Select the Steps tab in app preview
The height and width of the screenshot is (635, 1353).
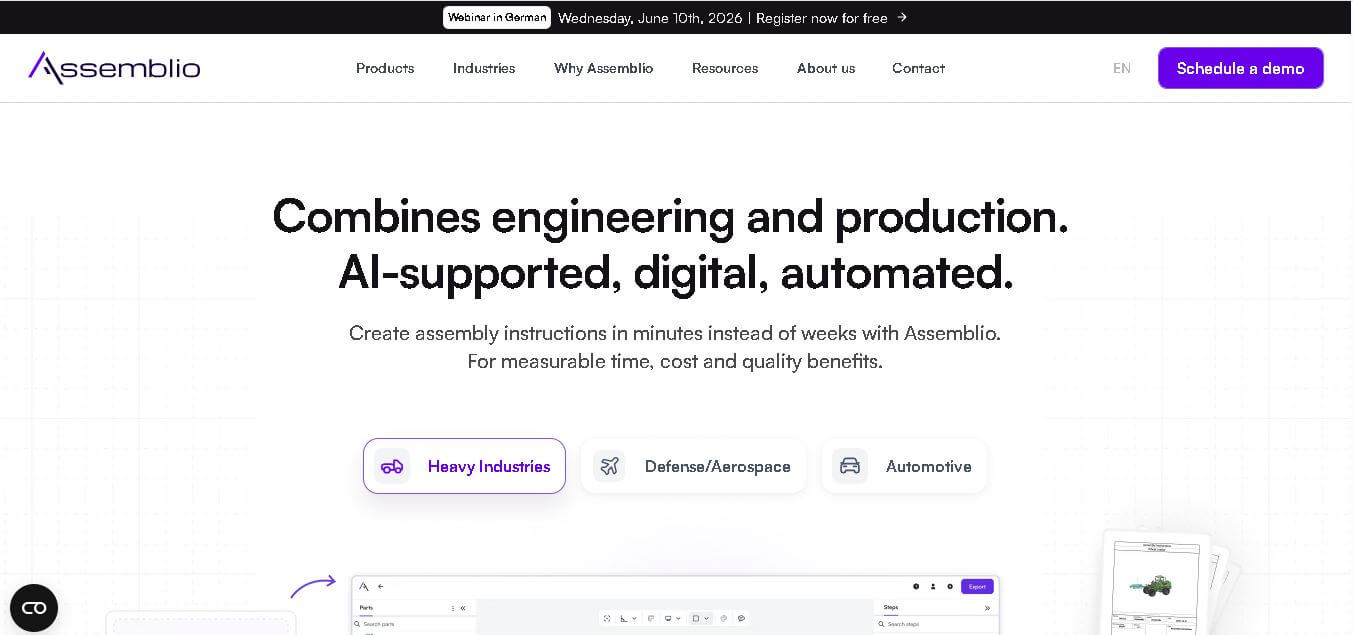pyautogui.click(x=890, y=607)
